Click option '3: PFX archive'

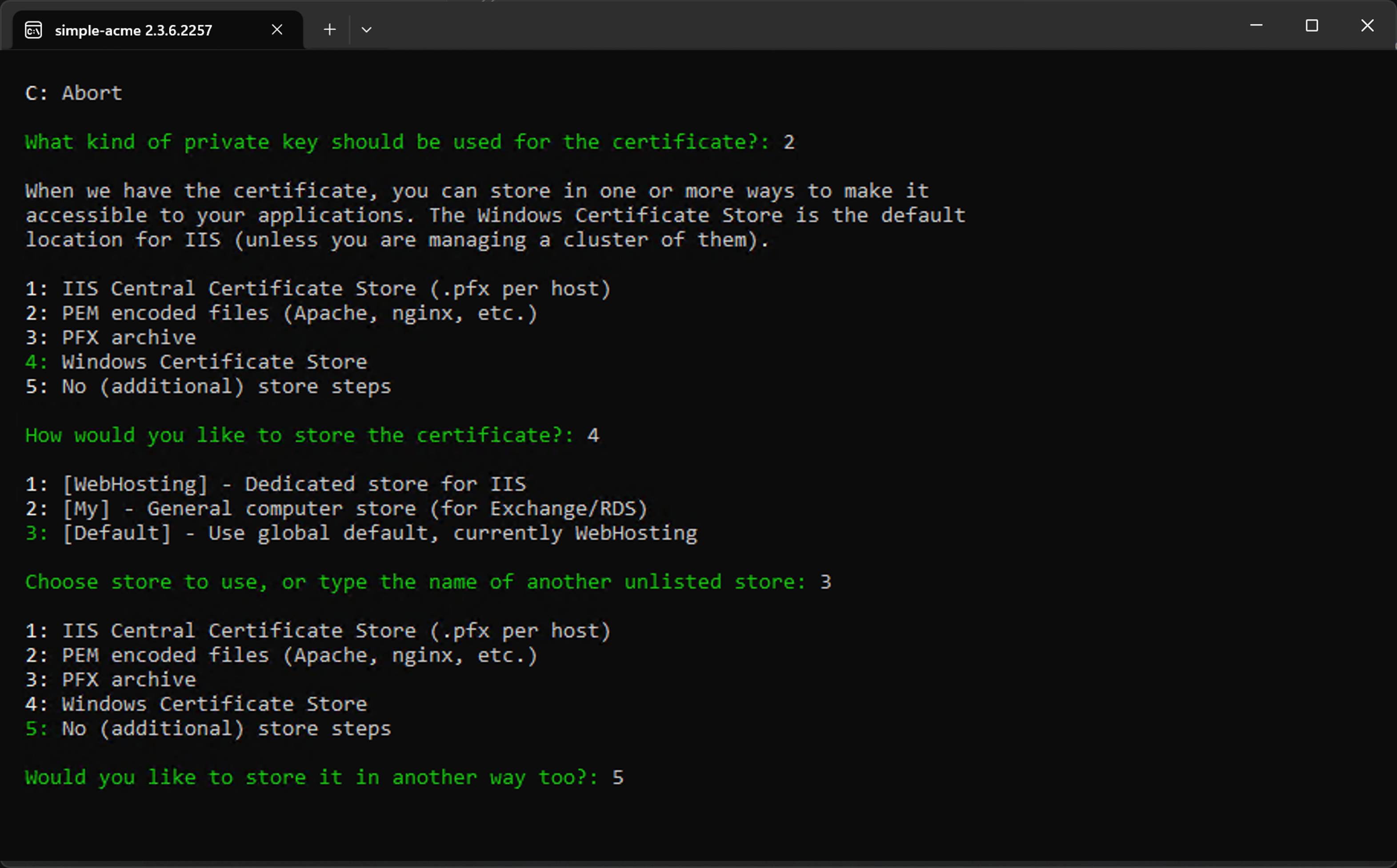click(x=110, y=338)
